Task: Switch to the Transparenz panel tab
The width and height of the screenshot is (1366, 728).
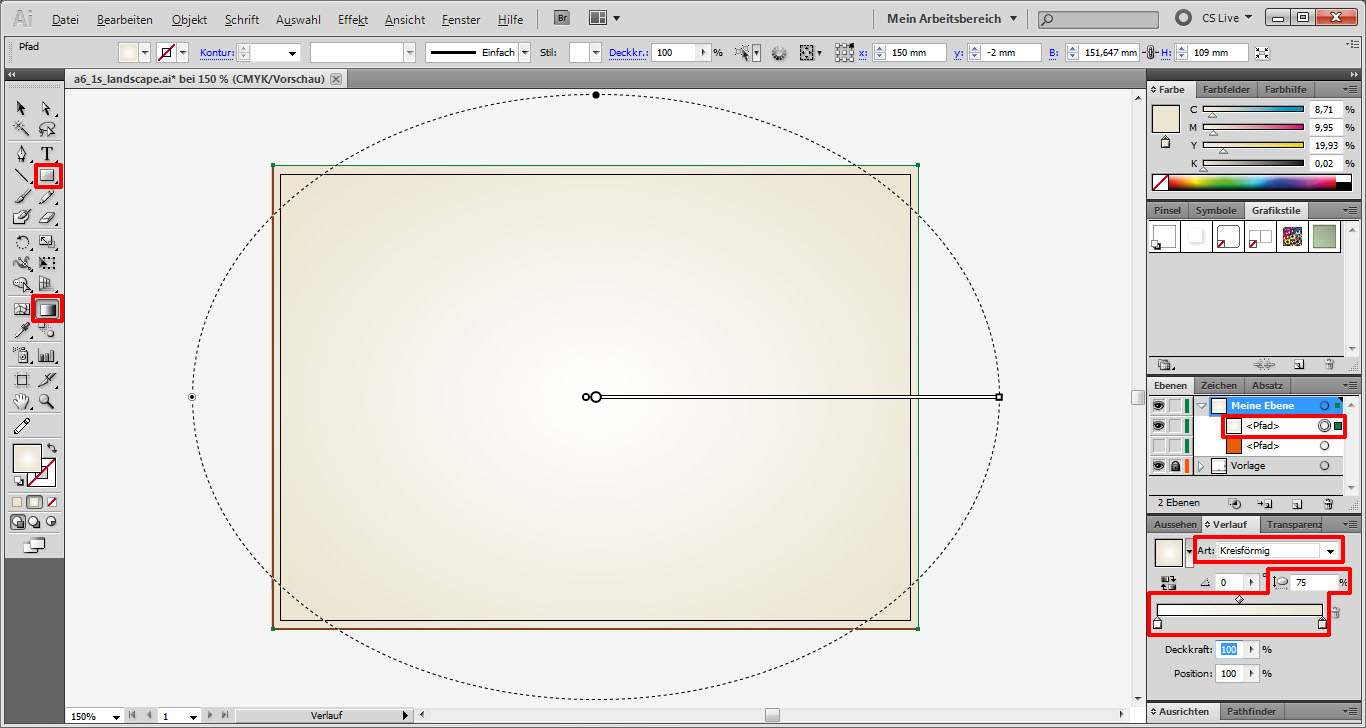Action: [1293, 524]
